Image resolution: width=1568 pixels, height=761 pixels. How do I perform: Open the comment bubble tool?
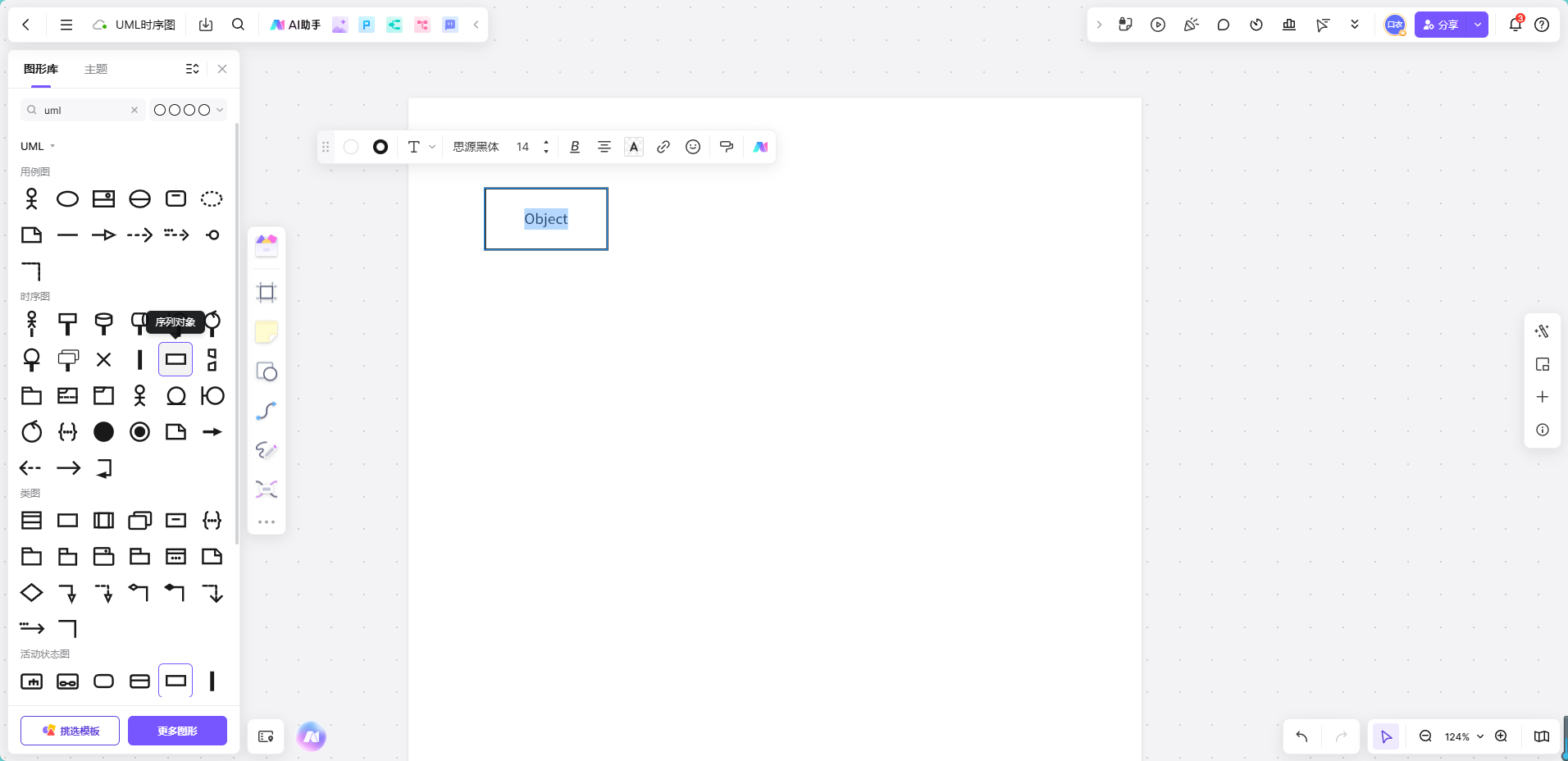1224,25
